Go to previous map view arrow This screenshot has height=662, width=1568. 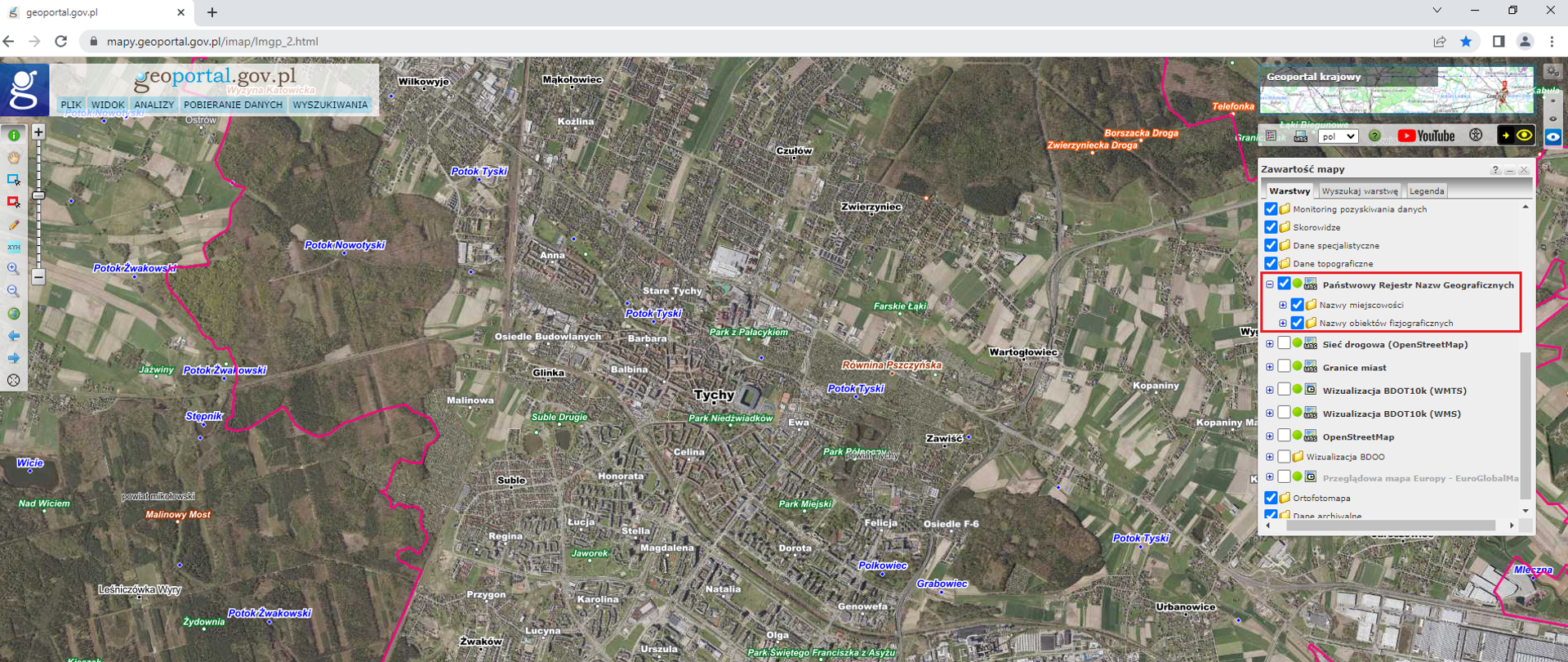tap(14, 336)
